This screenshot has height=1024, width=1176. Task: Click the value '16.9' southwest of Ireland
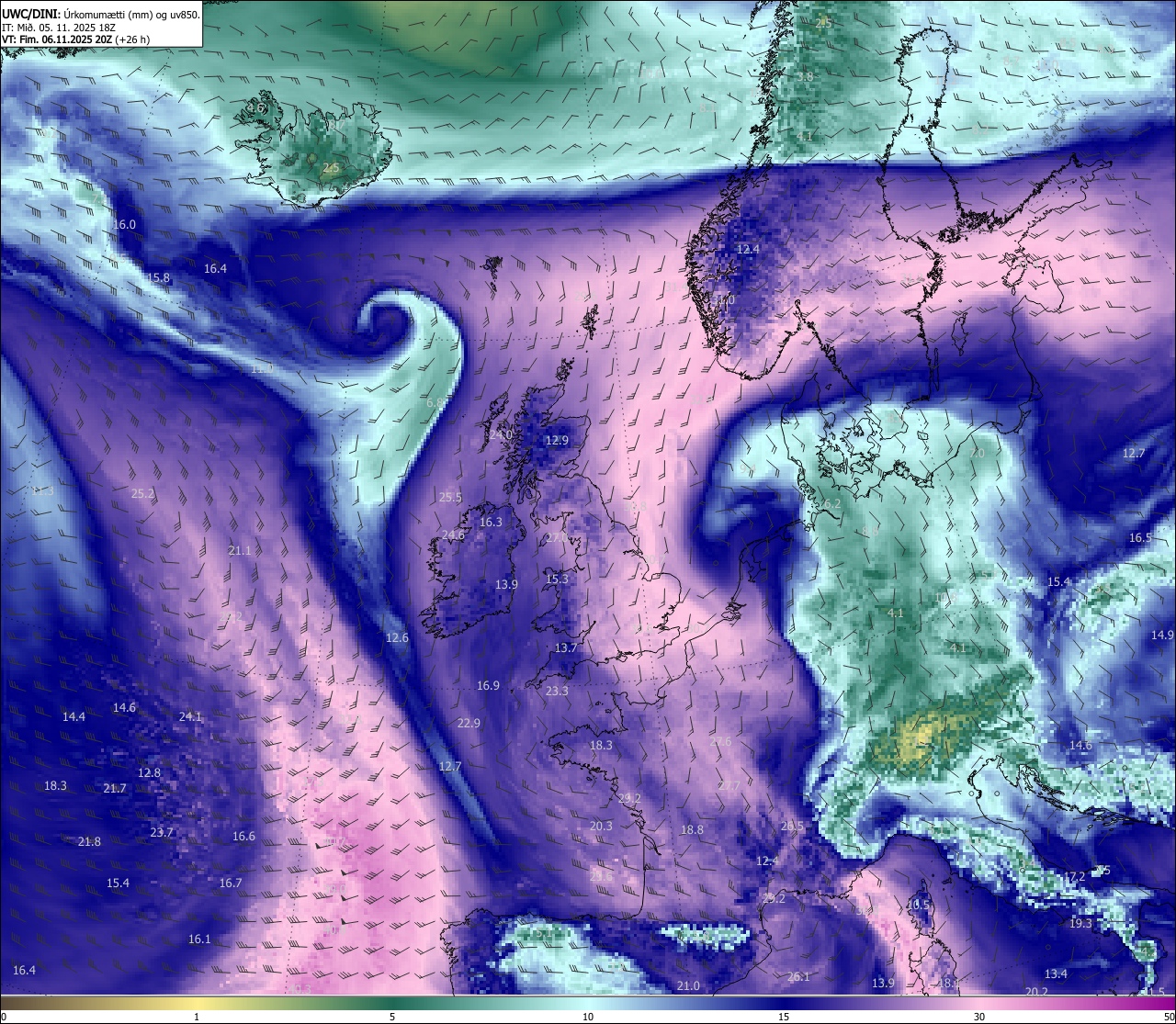[x=488, y=685]
